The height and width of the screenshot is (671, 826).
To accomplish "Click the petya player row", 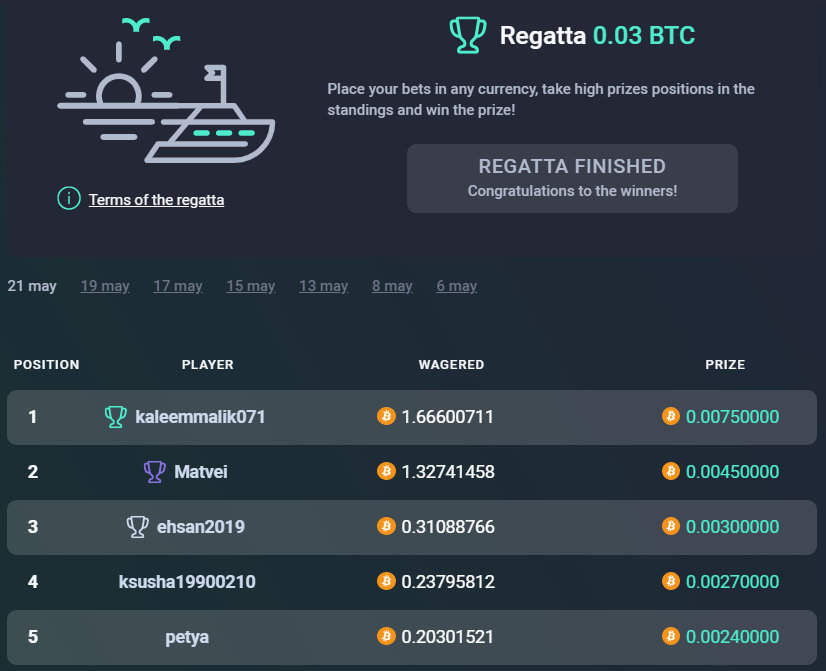I will coord(412,637).
